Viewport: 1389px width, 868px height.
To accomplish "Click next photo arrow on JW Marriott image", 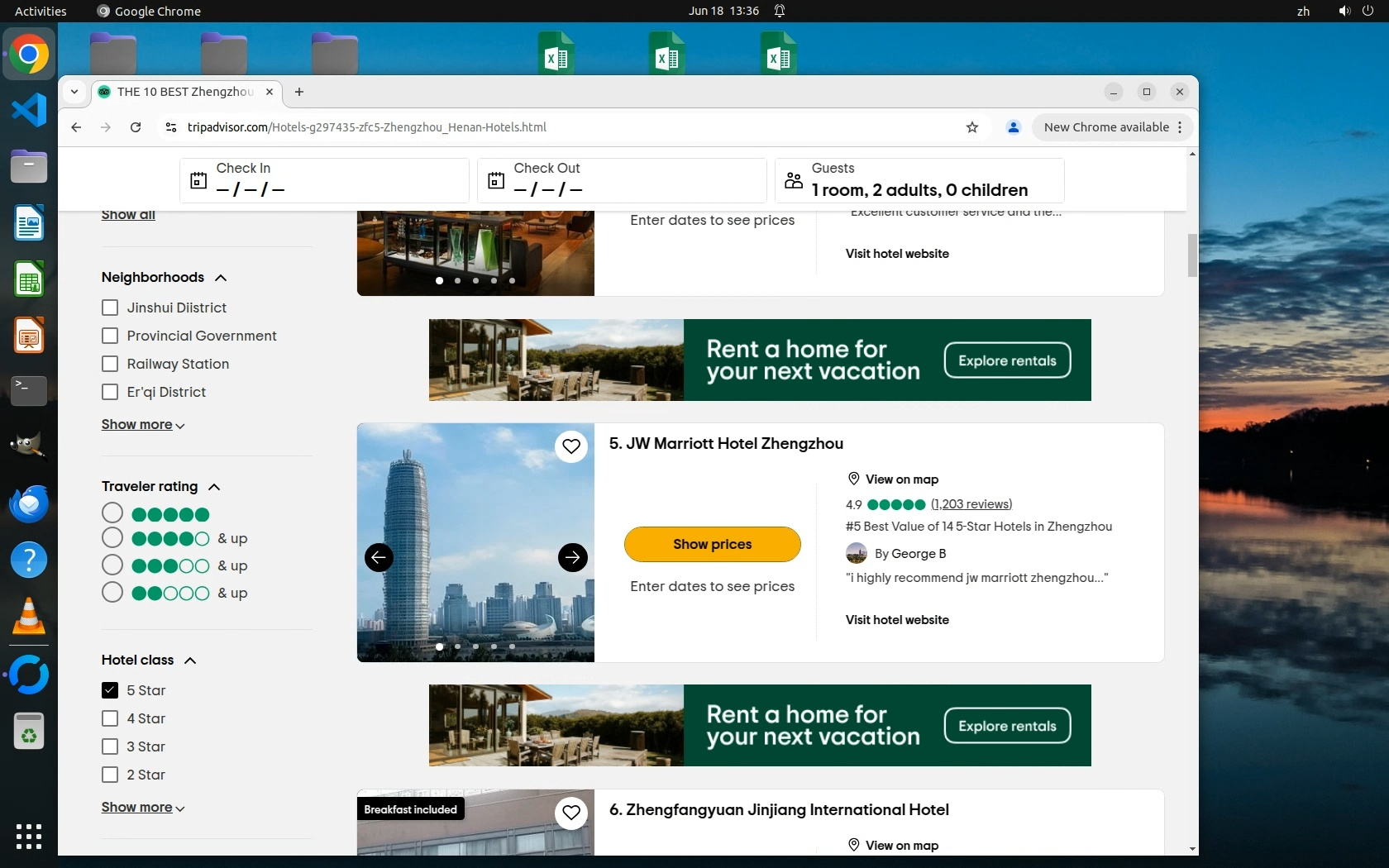I will pyautogui.click(x=572, y=557).
